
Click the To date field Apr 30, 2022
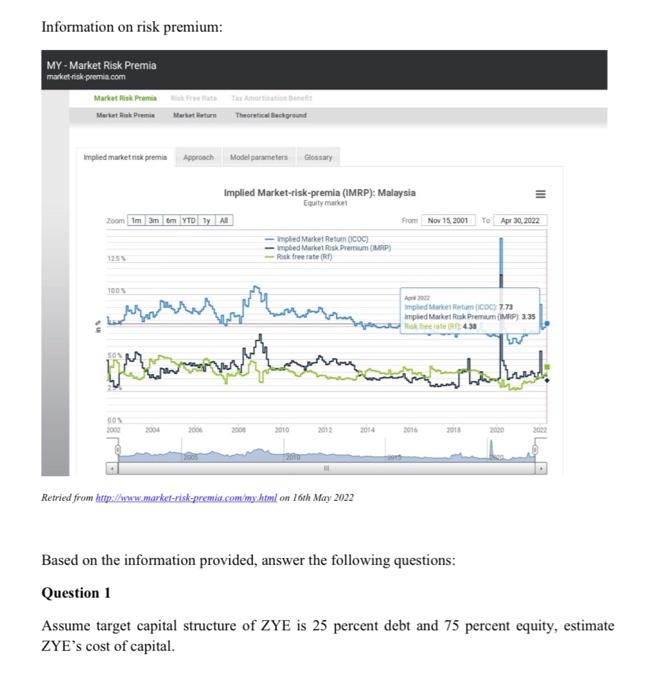coord(520,221)
